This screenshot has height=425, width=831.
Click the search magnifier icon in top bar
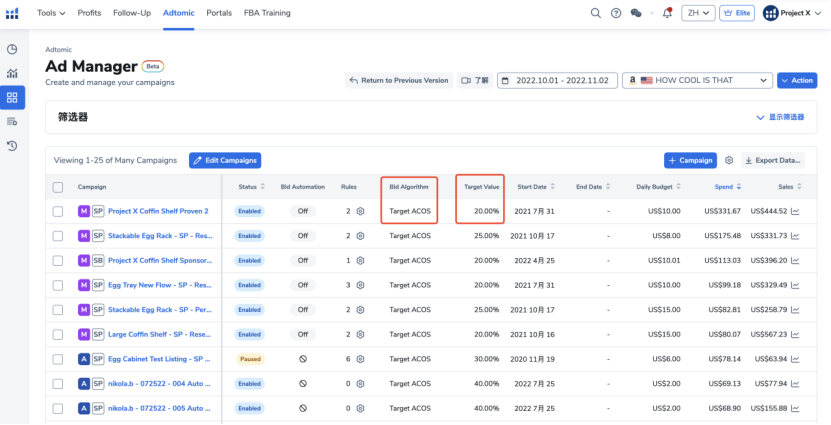tap(596, 13)
